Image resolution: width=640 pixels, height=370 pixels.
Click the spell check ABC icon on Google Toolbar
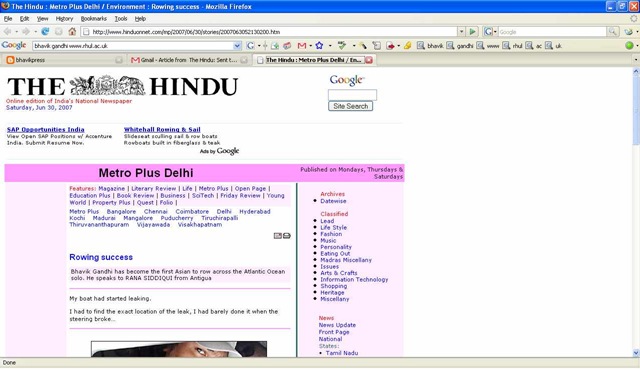pos(342,46)
